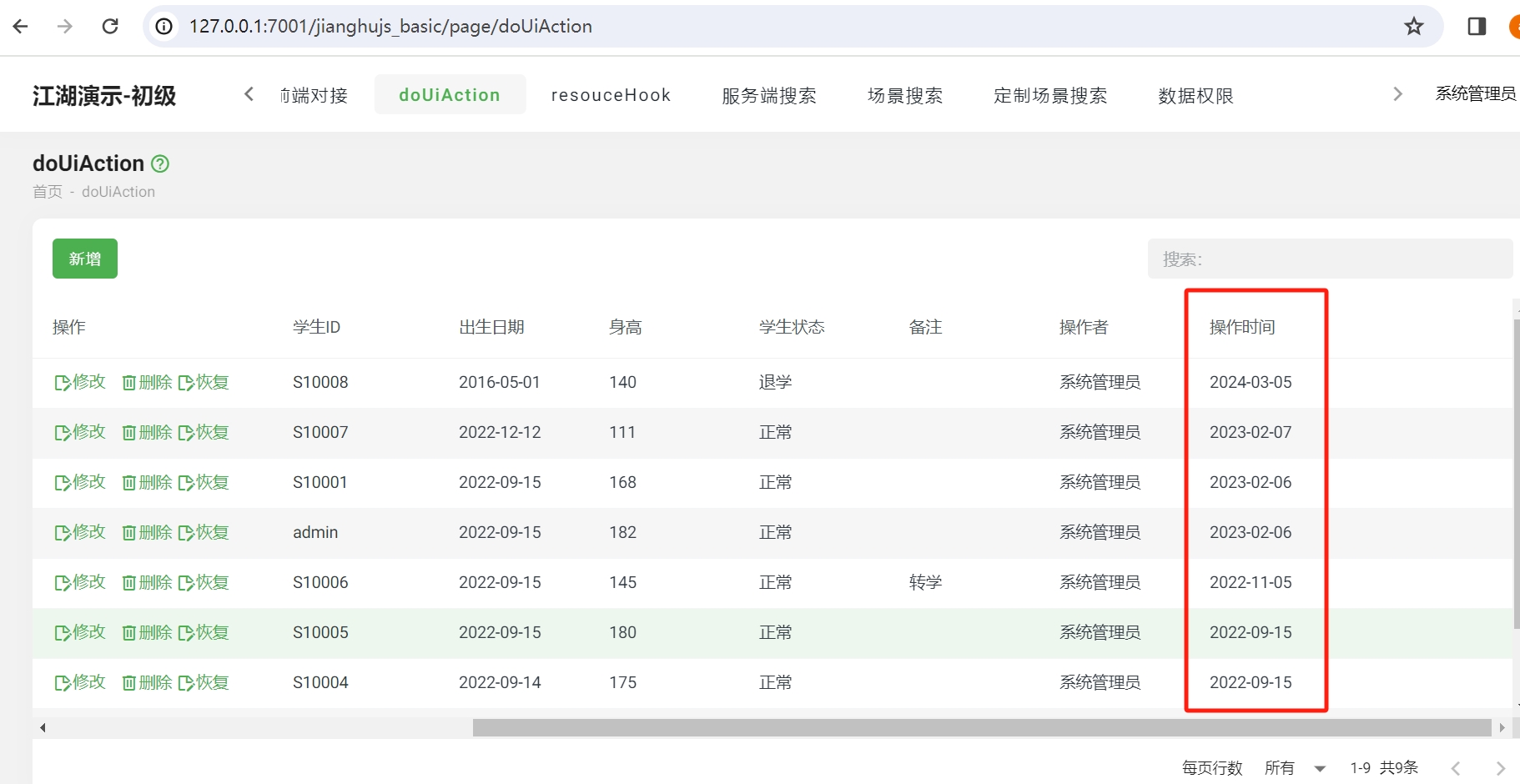Click the 恢复 icon for student S10001
Image resolution: width=1520 pixels, height=784 pixels.
coord(204,482)
